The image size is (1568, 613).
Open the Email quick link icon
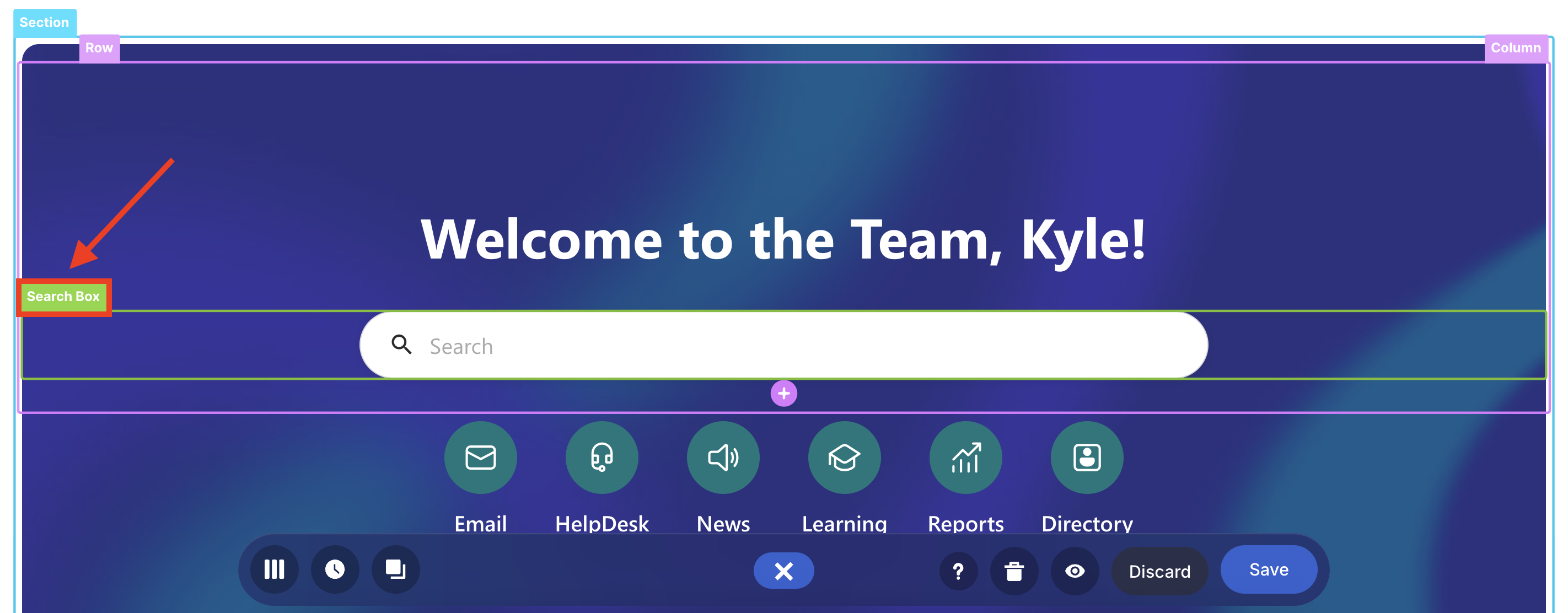point(480,457)
